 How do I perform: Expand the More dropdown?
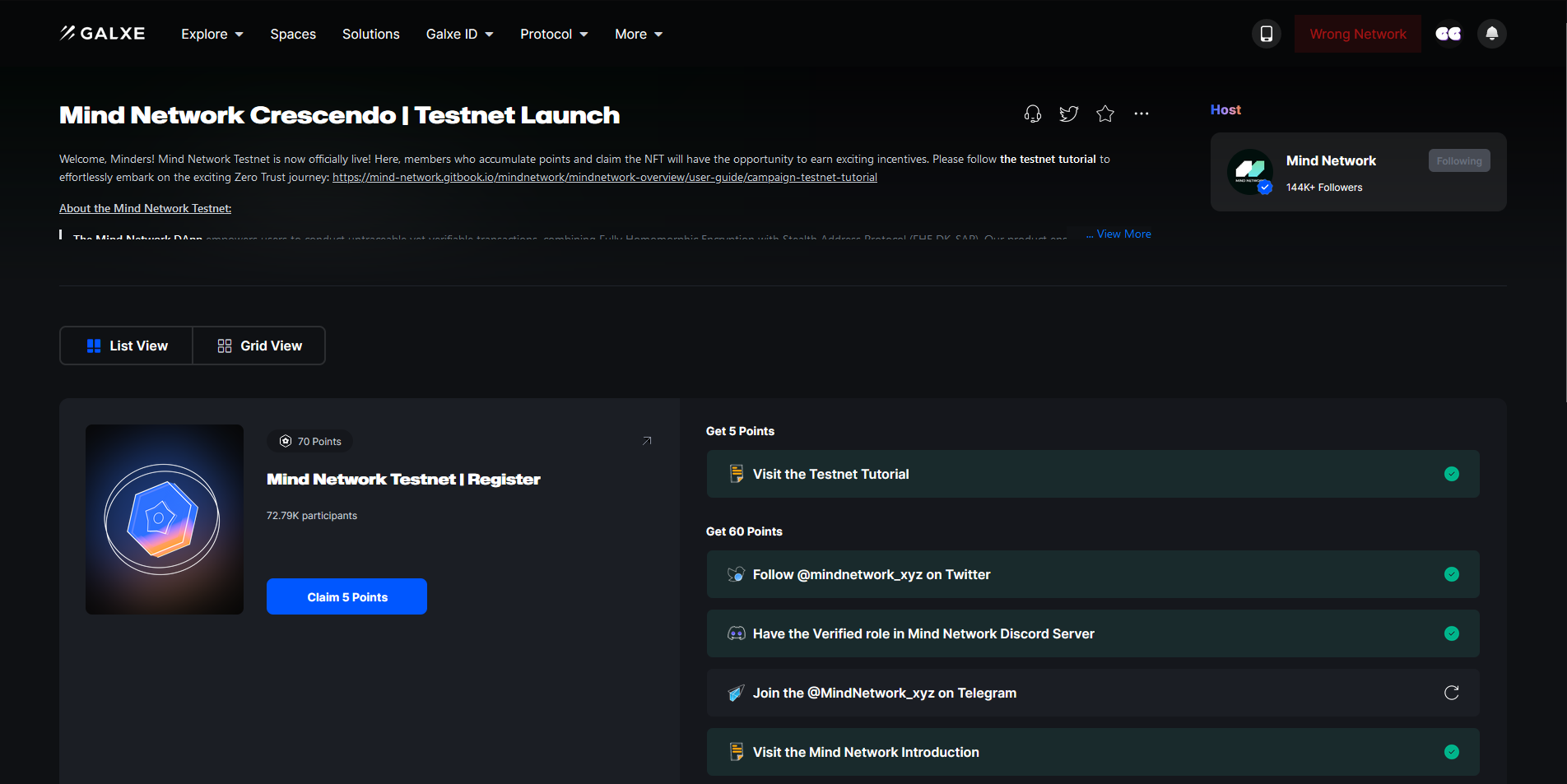click(639, 34)
